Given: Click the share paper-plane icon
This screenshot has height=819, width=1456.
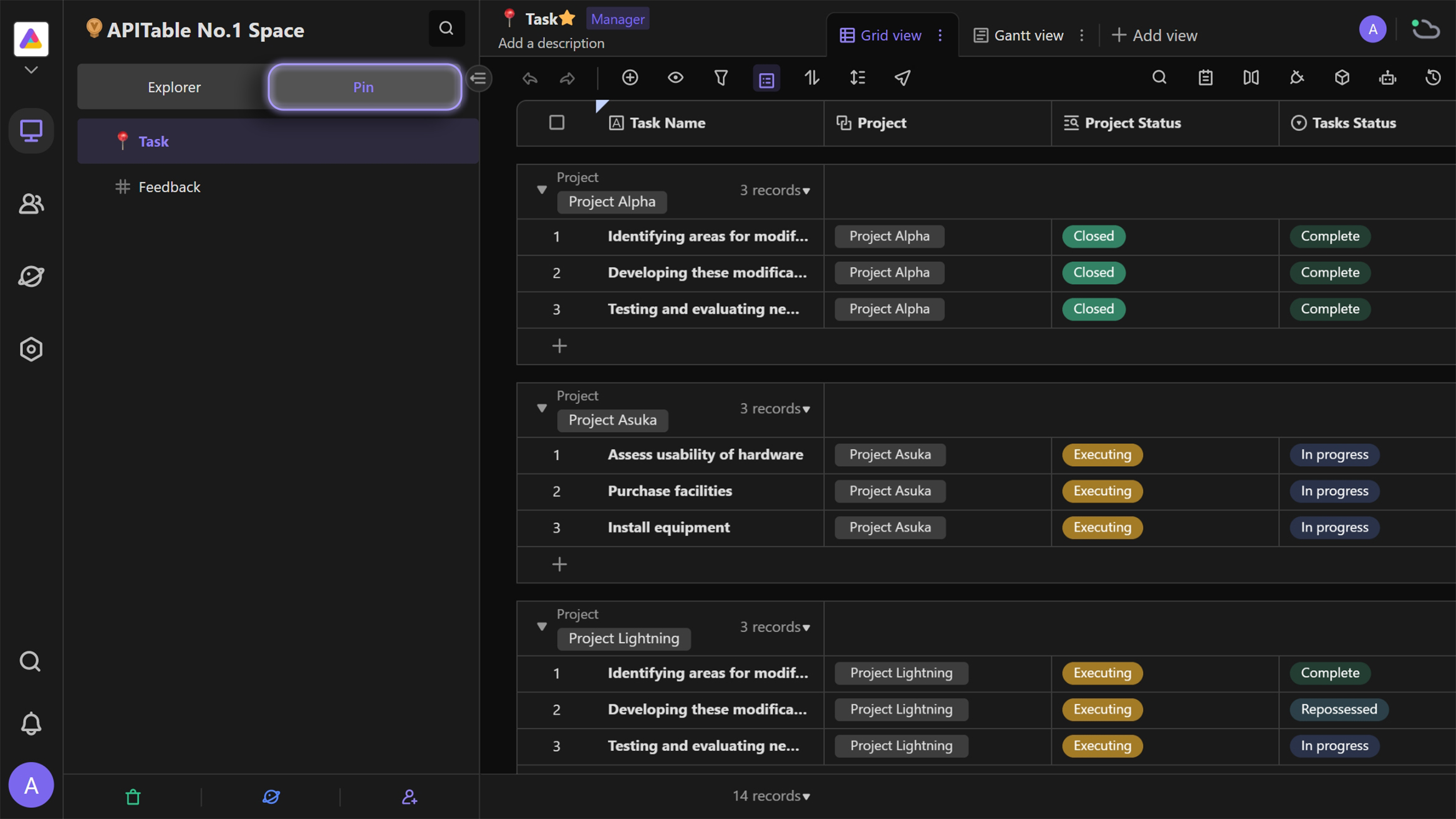Looking at the screenshot, I should [902, 77].
